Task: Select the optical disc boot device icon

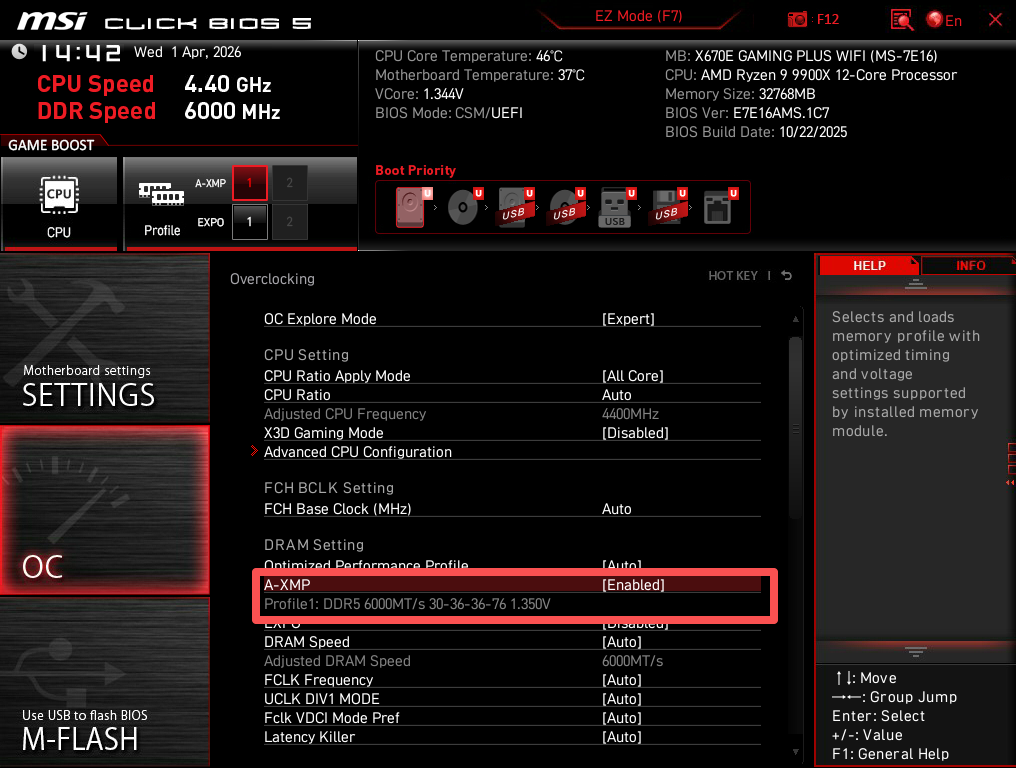Action: [463, 207]
